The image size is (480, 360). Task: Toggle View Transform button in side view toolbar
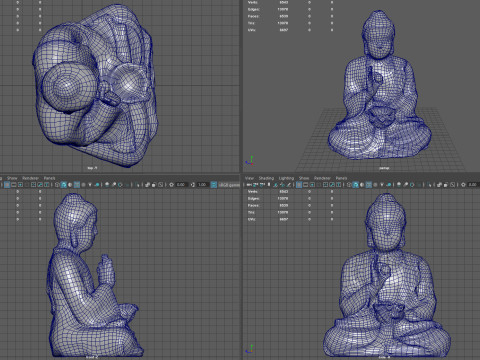pyautogui.click(x=214, y=184)
